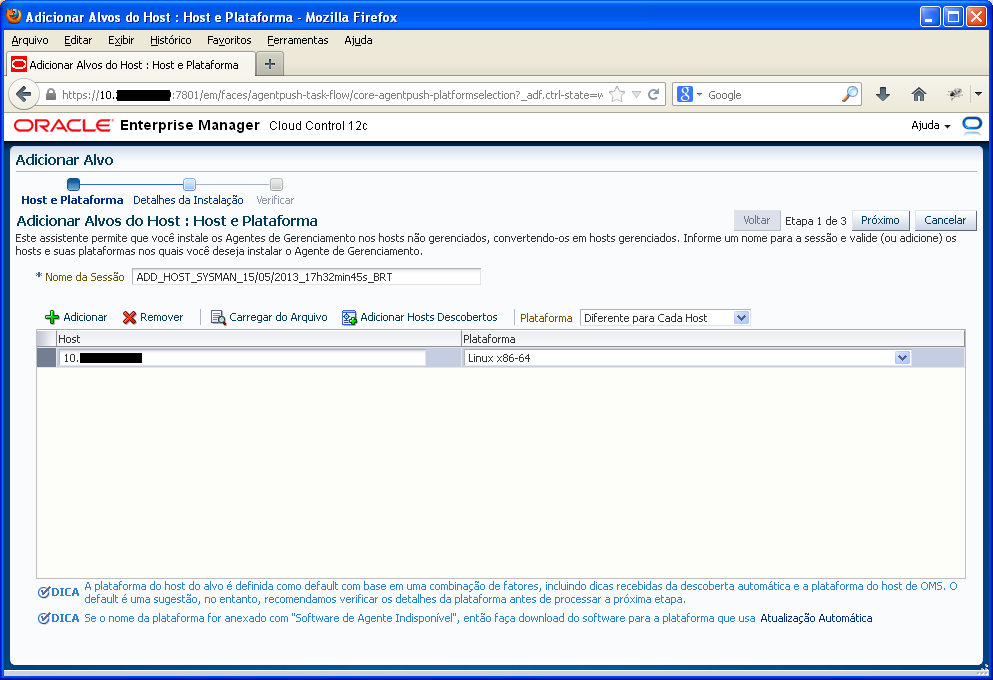Click the Verificar step marker
The height and width of the screenshot is (680, 993).
(276, 184)
